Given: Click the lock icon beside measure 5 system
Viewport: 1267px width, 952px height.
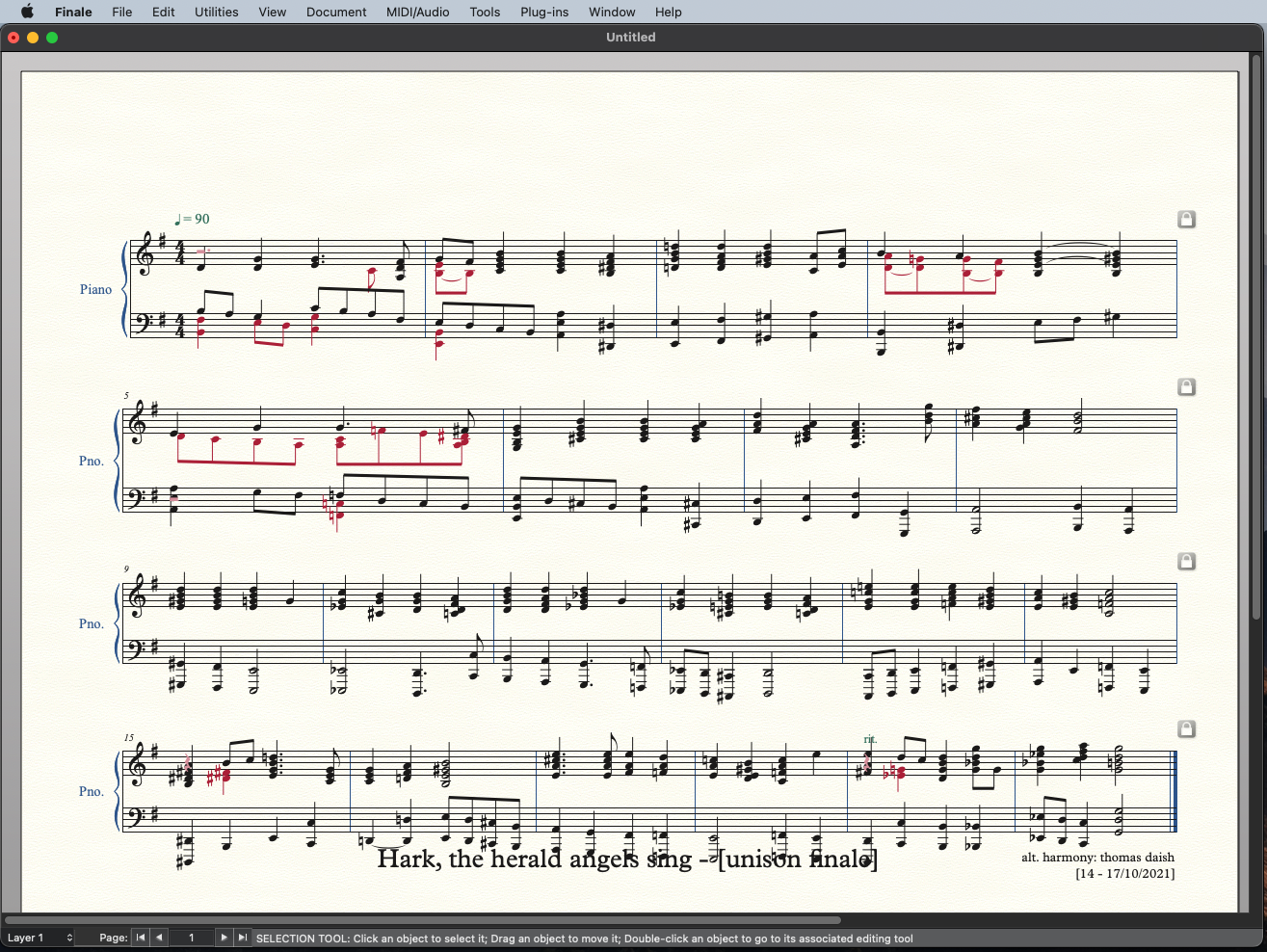Looking at the screenshot, I should [x=1186, y=386].
